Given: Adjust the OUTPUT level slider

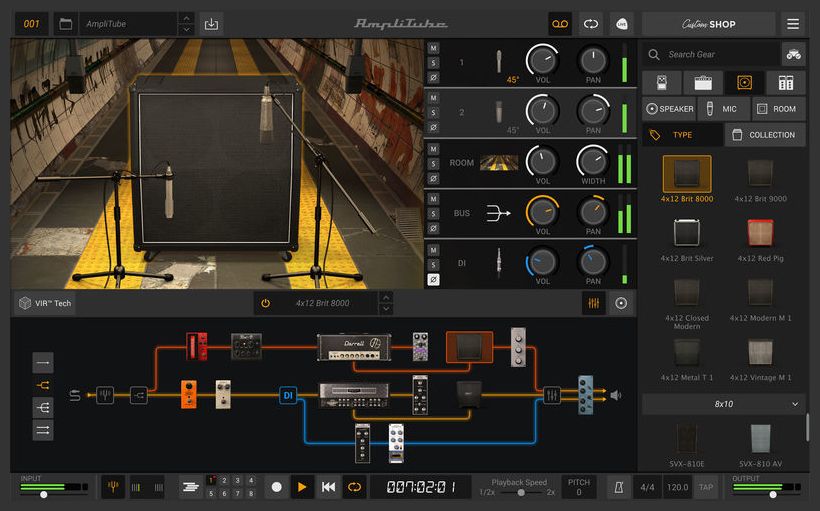Looking at the screenshot, I should (x=772, y=494).
